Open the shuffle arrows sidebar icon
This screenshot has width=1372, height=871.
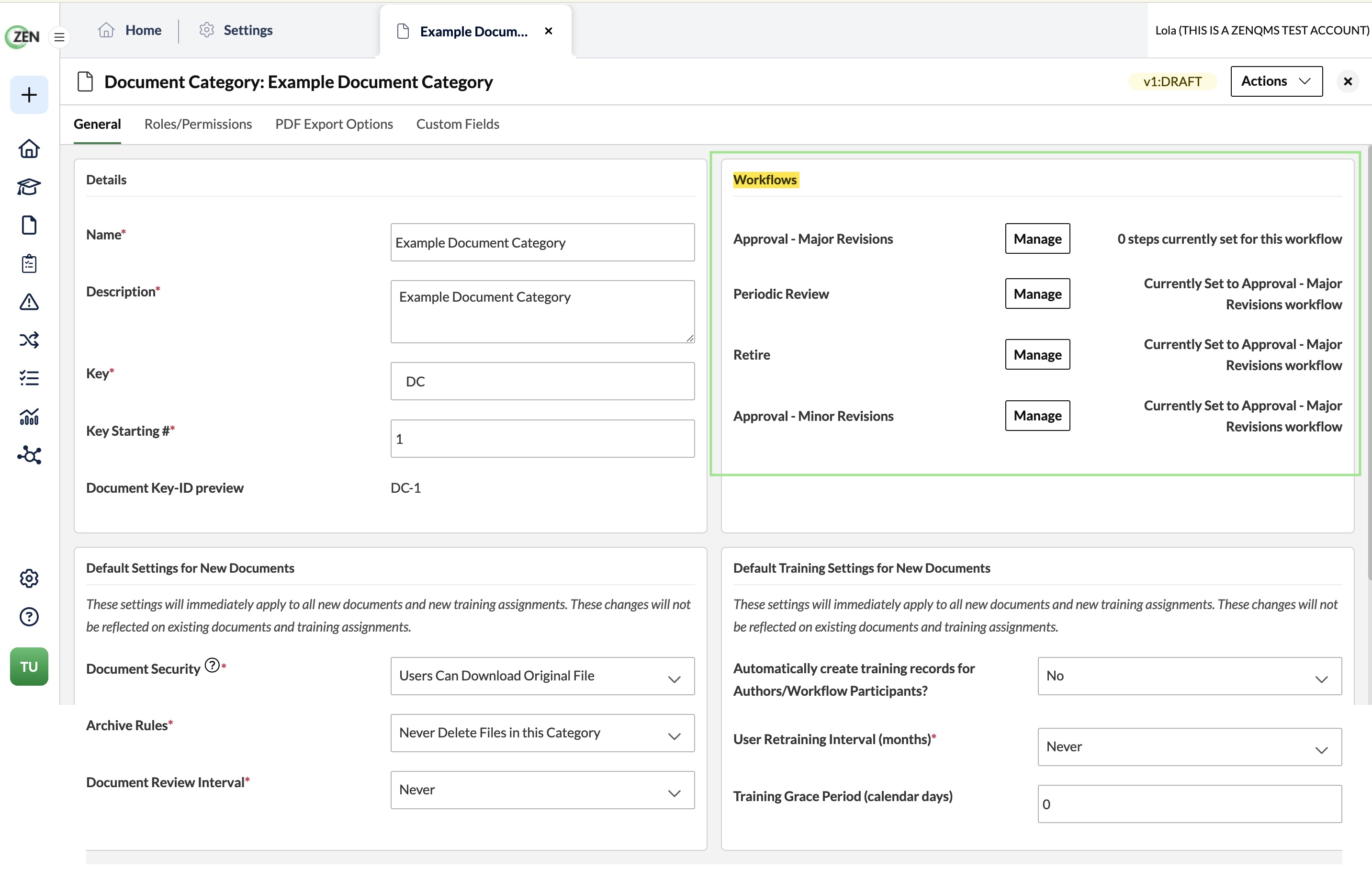click(29, 340)
